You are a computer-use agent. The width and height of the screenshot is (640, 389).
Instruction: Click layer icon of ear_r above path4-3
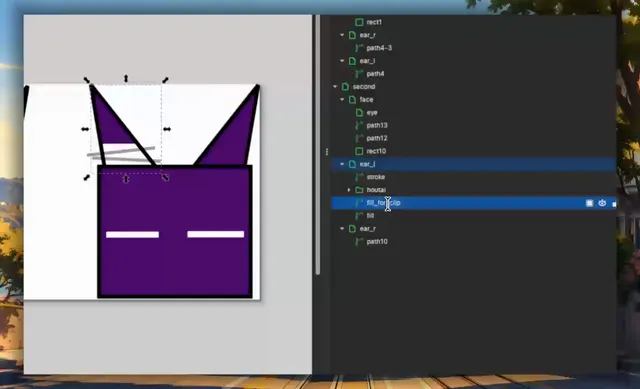tap(352, 35)
